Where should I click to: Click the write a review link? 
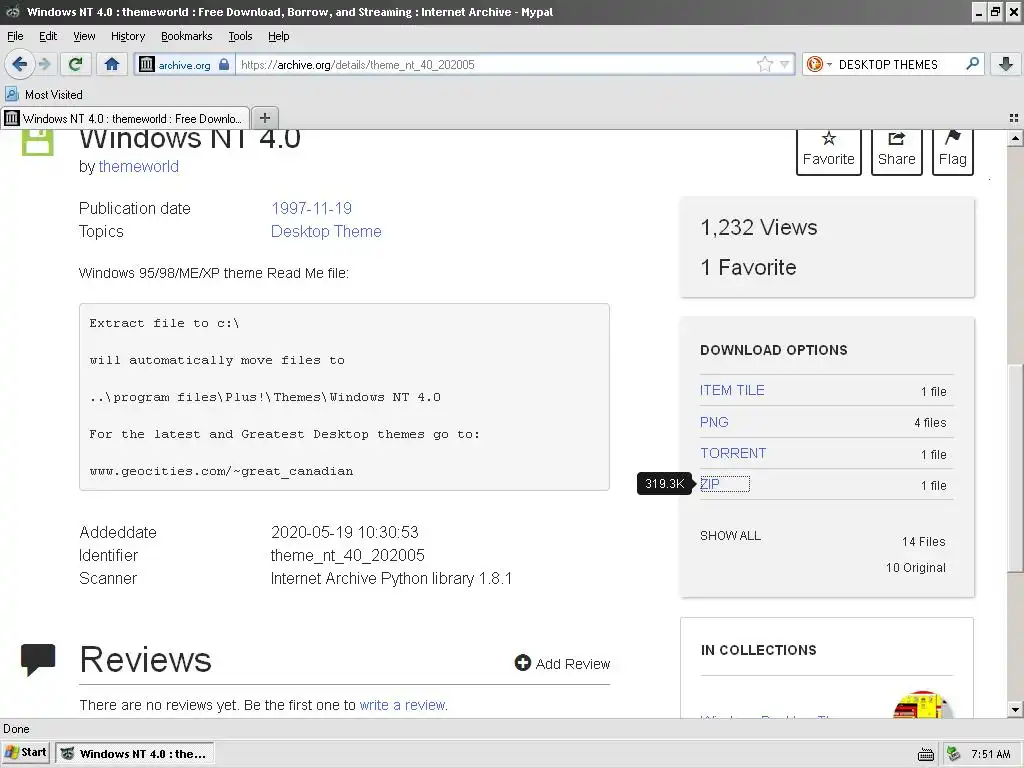[x=402, y=705]
